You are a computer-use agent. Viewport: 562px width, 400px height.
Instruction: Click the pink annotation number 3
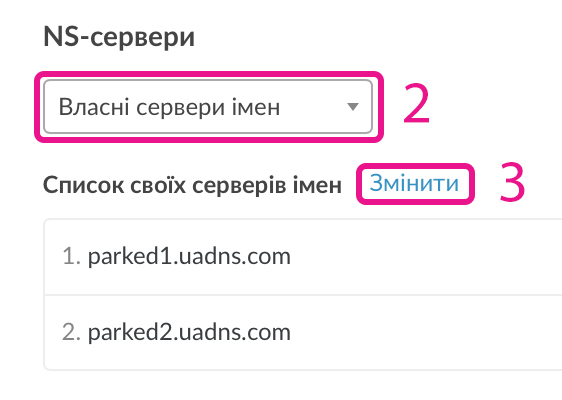[513, 182]
